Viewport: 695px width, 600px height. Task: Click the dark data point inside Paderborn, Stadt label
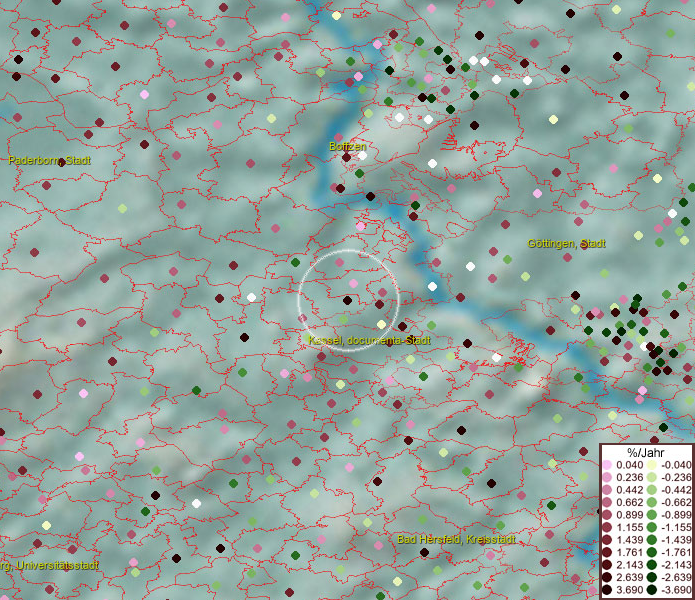coord(62,162)
